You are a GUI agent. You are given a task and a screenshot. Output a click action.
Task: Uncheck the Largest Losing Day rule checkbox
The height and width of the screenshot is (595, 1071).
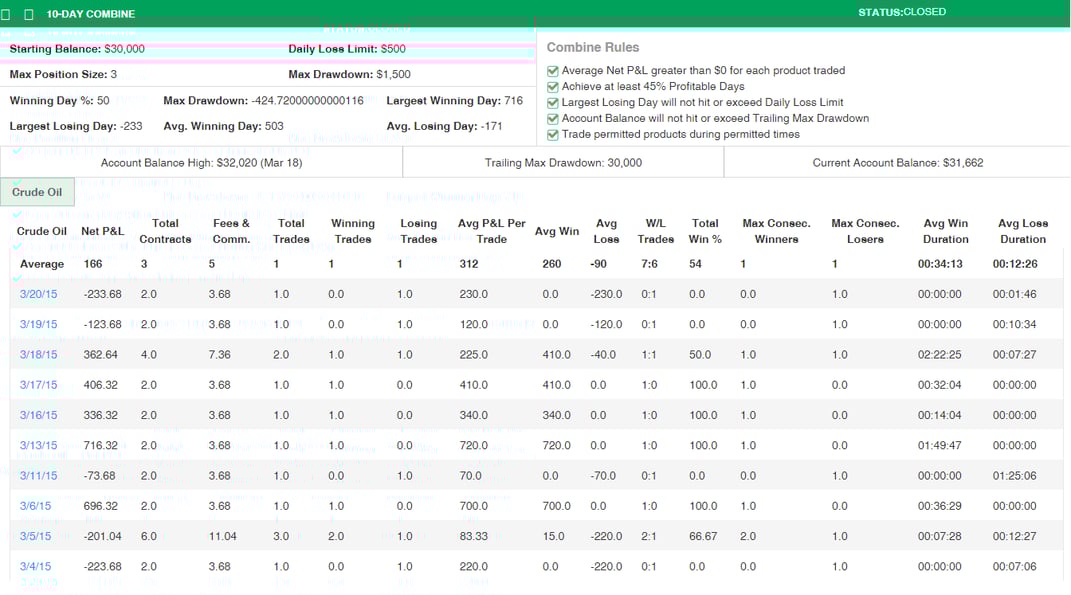pyautogui.click(x=553, y=103)
